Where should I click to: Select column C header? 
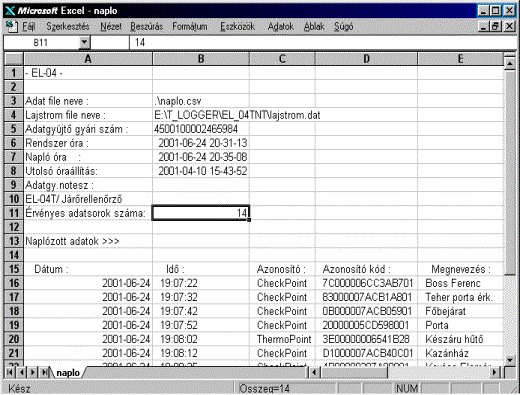(282, 59)
